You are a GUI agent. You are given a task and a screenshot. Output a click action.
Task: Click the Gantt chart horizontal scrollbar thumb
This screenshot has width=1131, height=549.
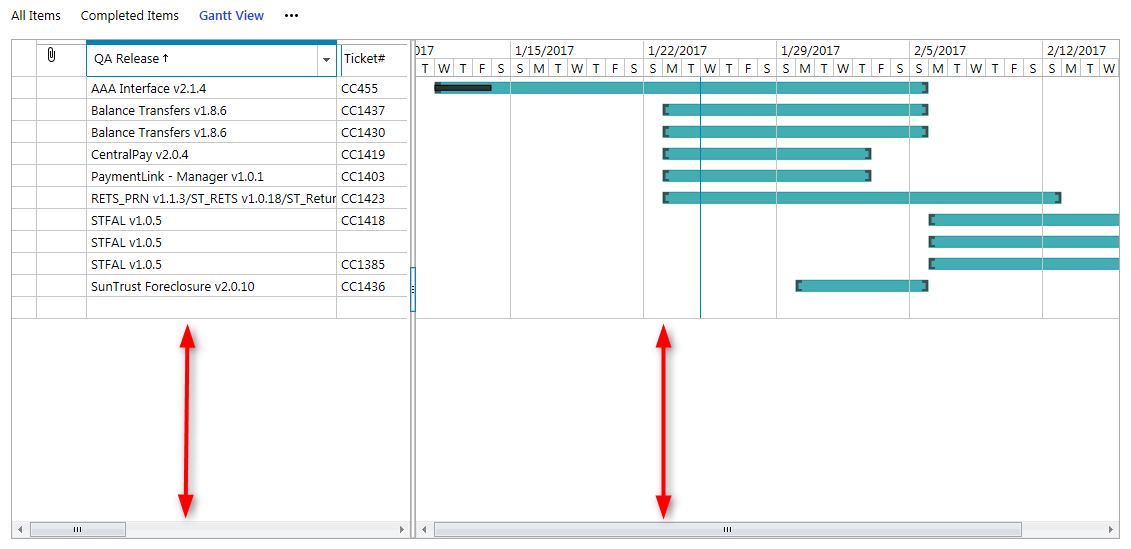(727, 529)
